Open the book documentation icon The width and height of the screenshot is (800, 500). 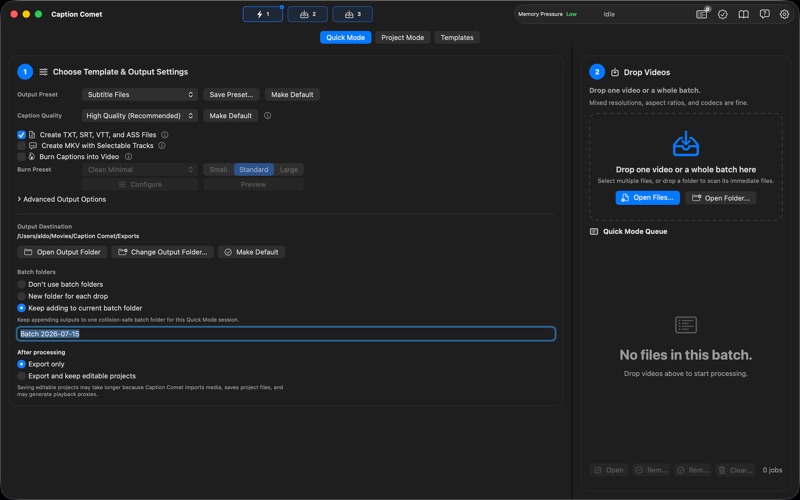(743, 14)
